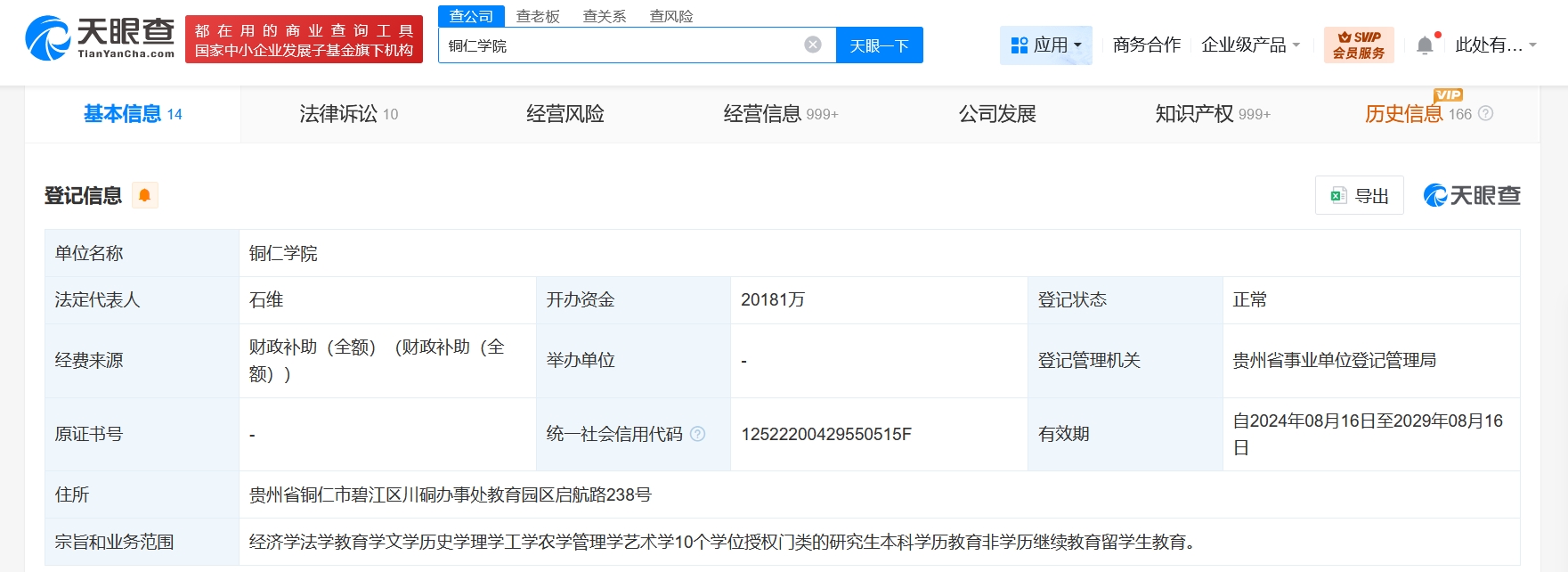Screen dimensions: 1568x572
Task: Open the notification bell
Action: [x=1425, y=45]
